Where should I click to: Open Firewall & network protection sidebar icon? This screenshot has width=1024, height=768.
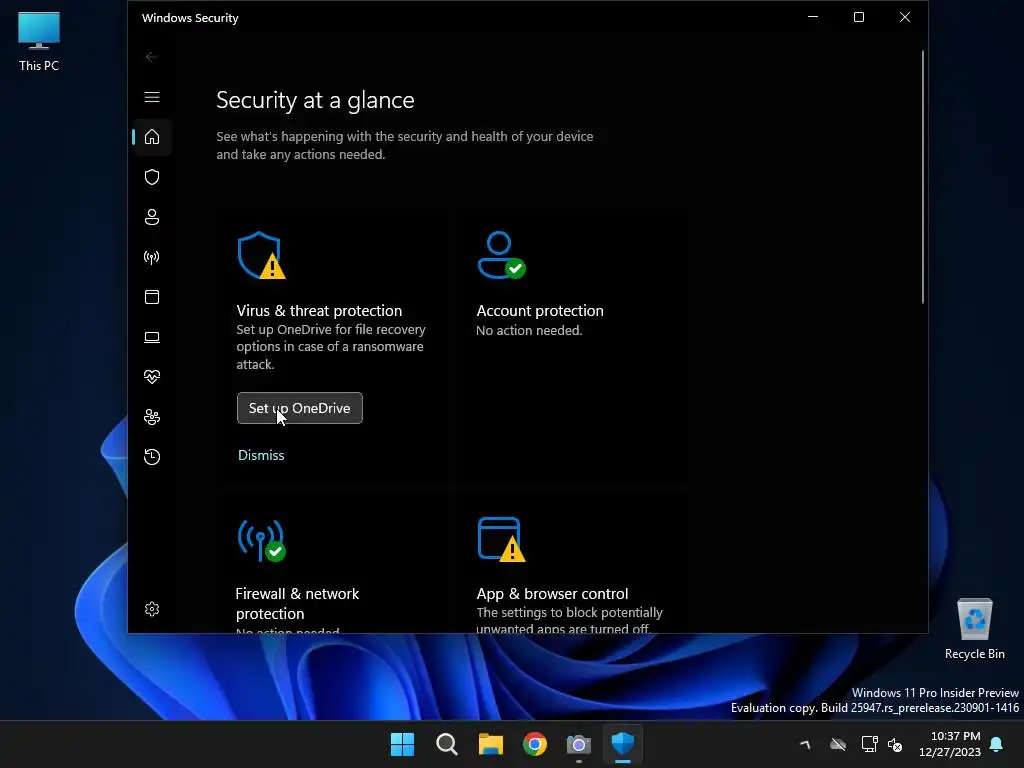[x=152, y=257]
